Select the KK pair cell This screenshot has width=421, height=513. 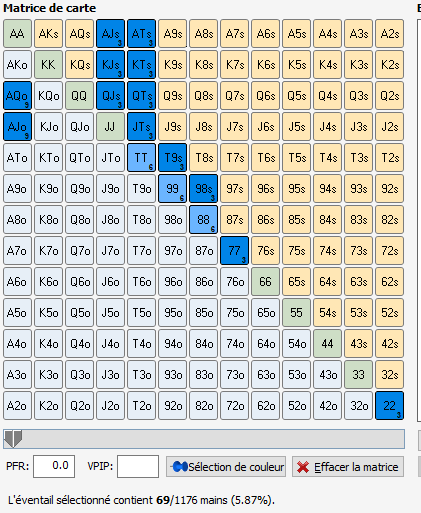[48, 64]
